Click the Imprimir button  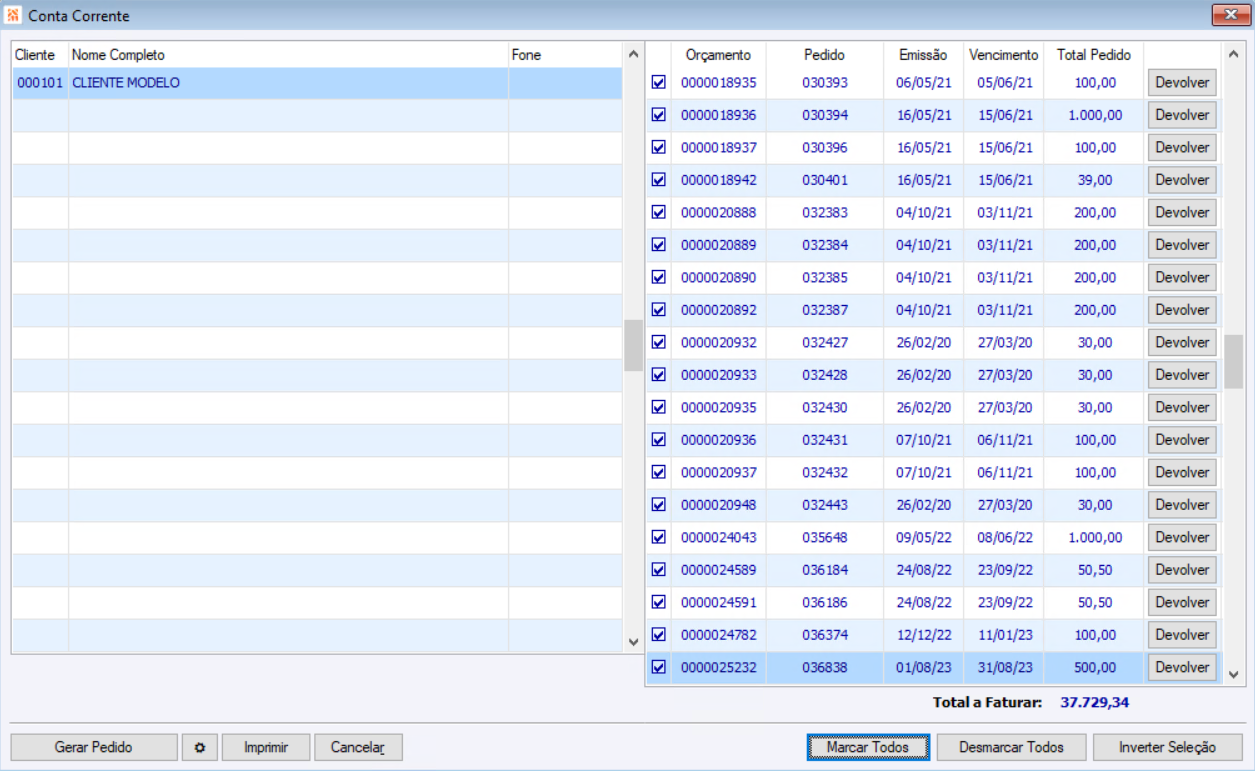click(266, 747)
